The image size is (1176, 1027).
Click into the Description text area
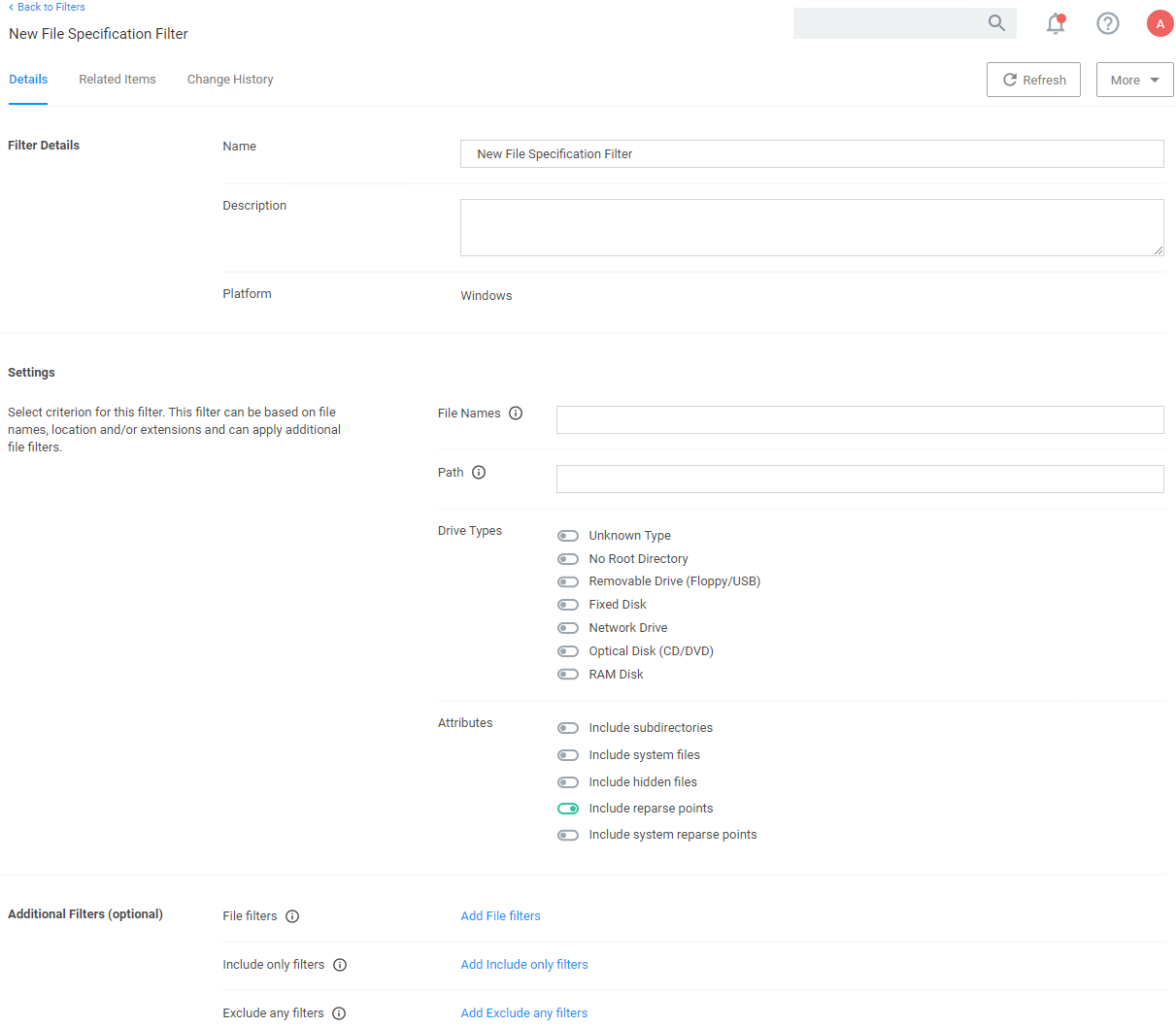(x=812, y=228)
